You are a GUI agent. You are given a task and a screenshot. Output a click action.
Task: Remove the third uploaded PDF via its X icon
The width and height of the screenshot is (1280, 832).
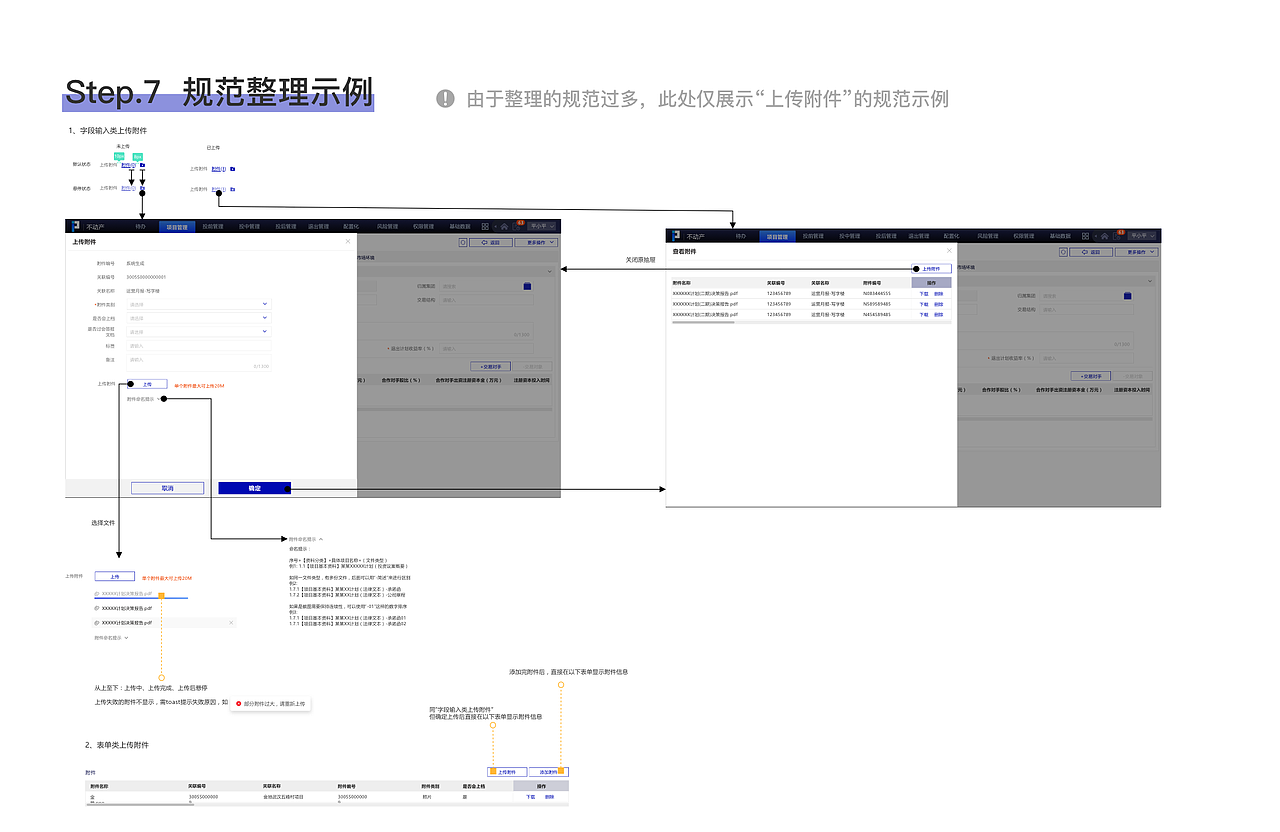(232, 623)
